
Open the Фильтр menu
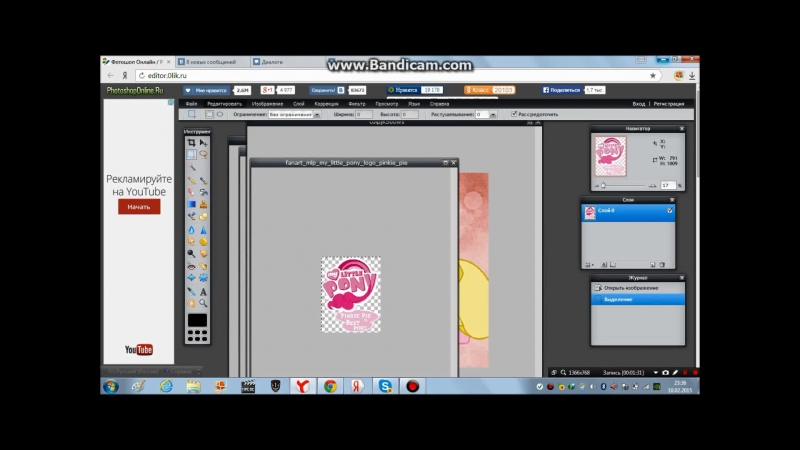[357, 104]
